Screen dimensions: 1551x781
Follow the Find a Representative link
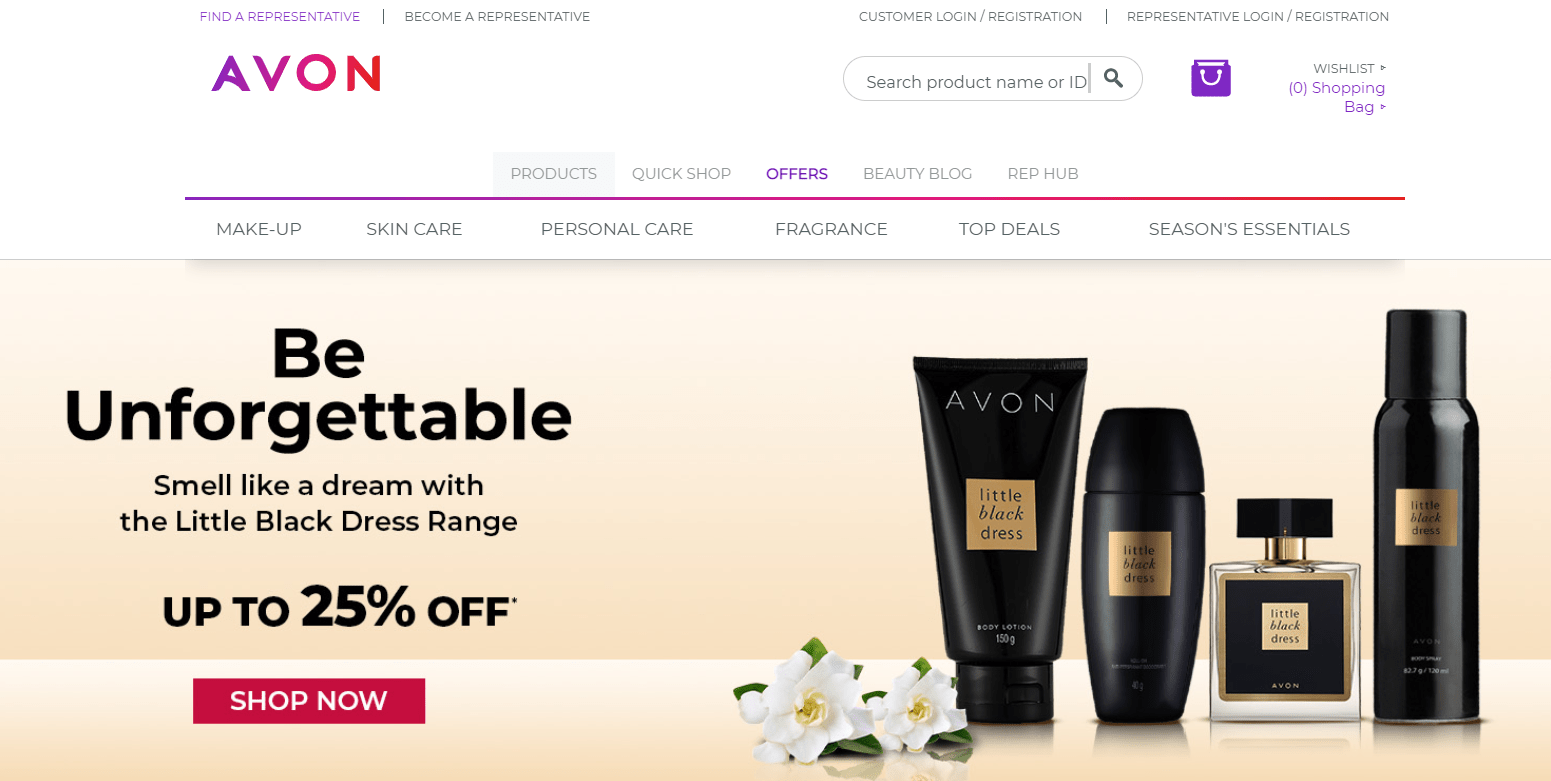(280, 17)
